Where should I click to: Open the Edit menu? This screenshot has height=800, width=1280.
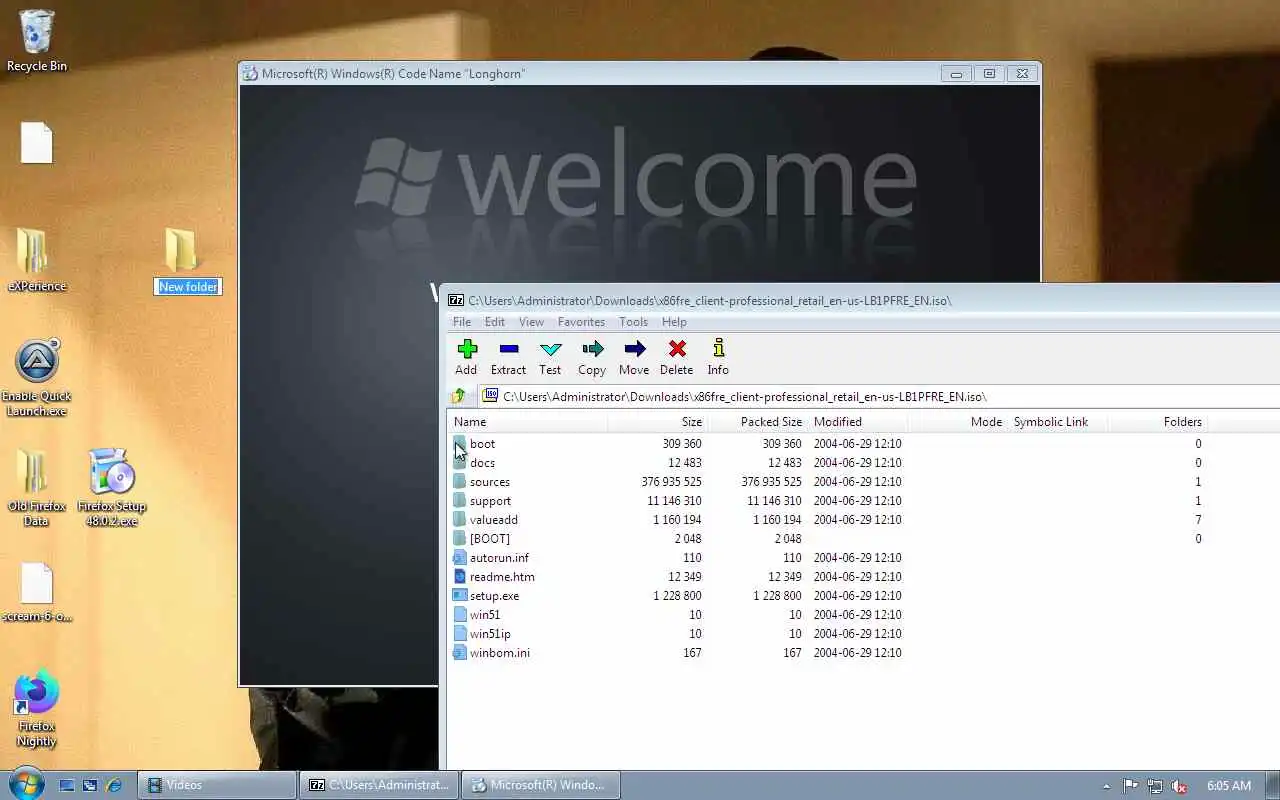point(495,322)
